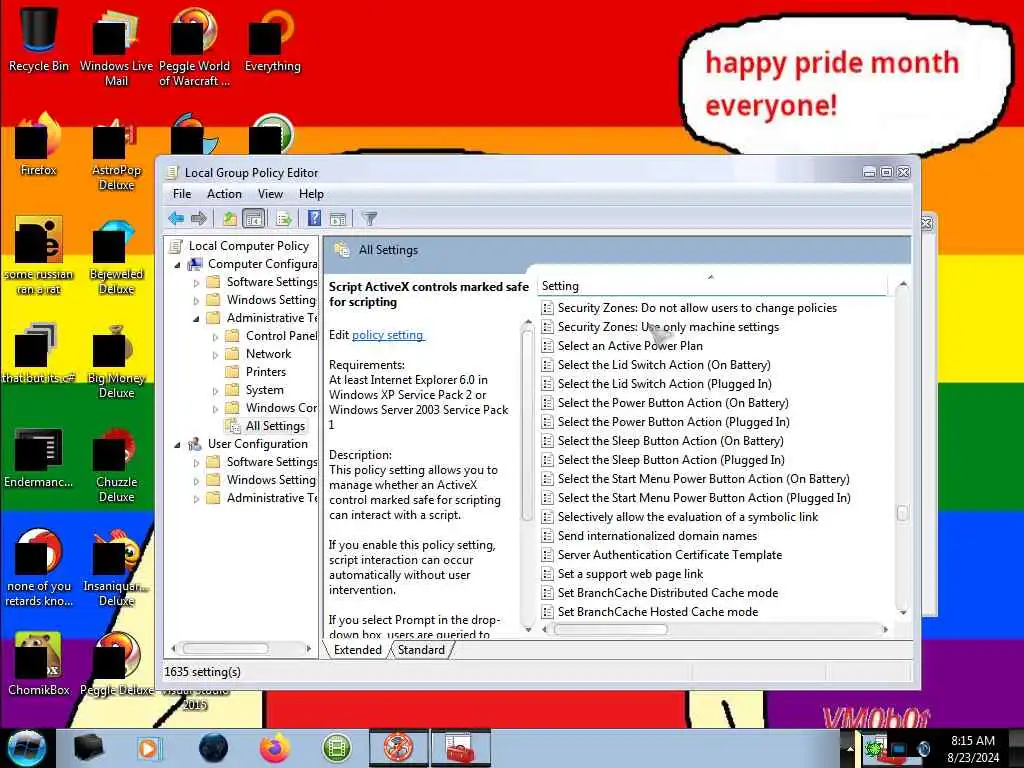
Task: Open Help with the blue question-mark icon
Action: click(314, 219)
